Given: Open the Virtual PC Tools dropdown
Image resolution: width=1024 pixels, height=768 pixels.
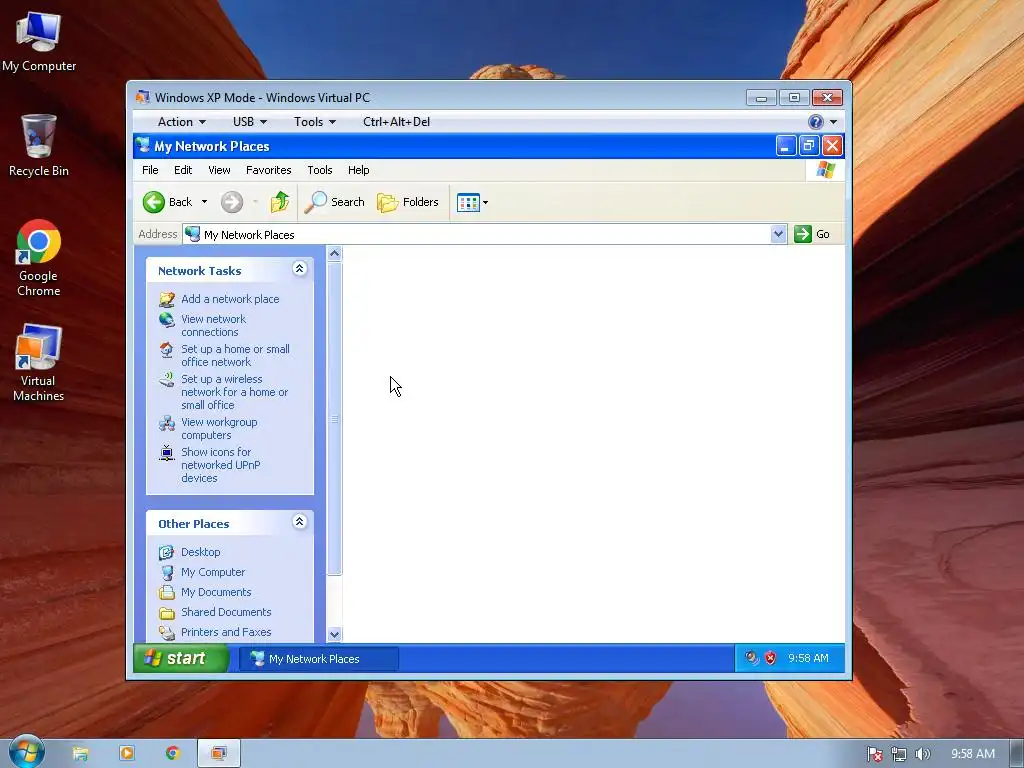Looking at the screenshot, I should 315,121.
